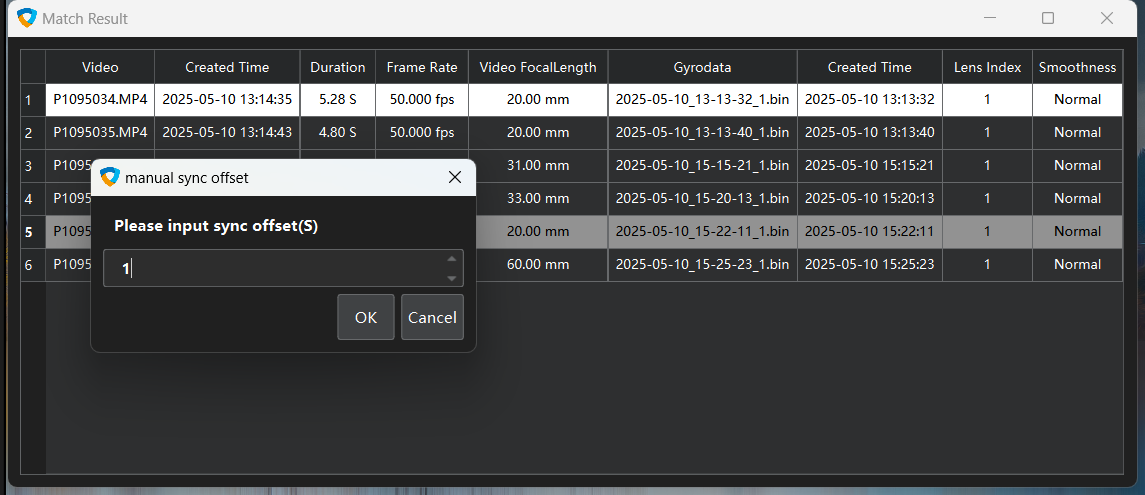
Task: Select the Video column header
Action: coord(100,67)
